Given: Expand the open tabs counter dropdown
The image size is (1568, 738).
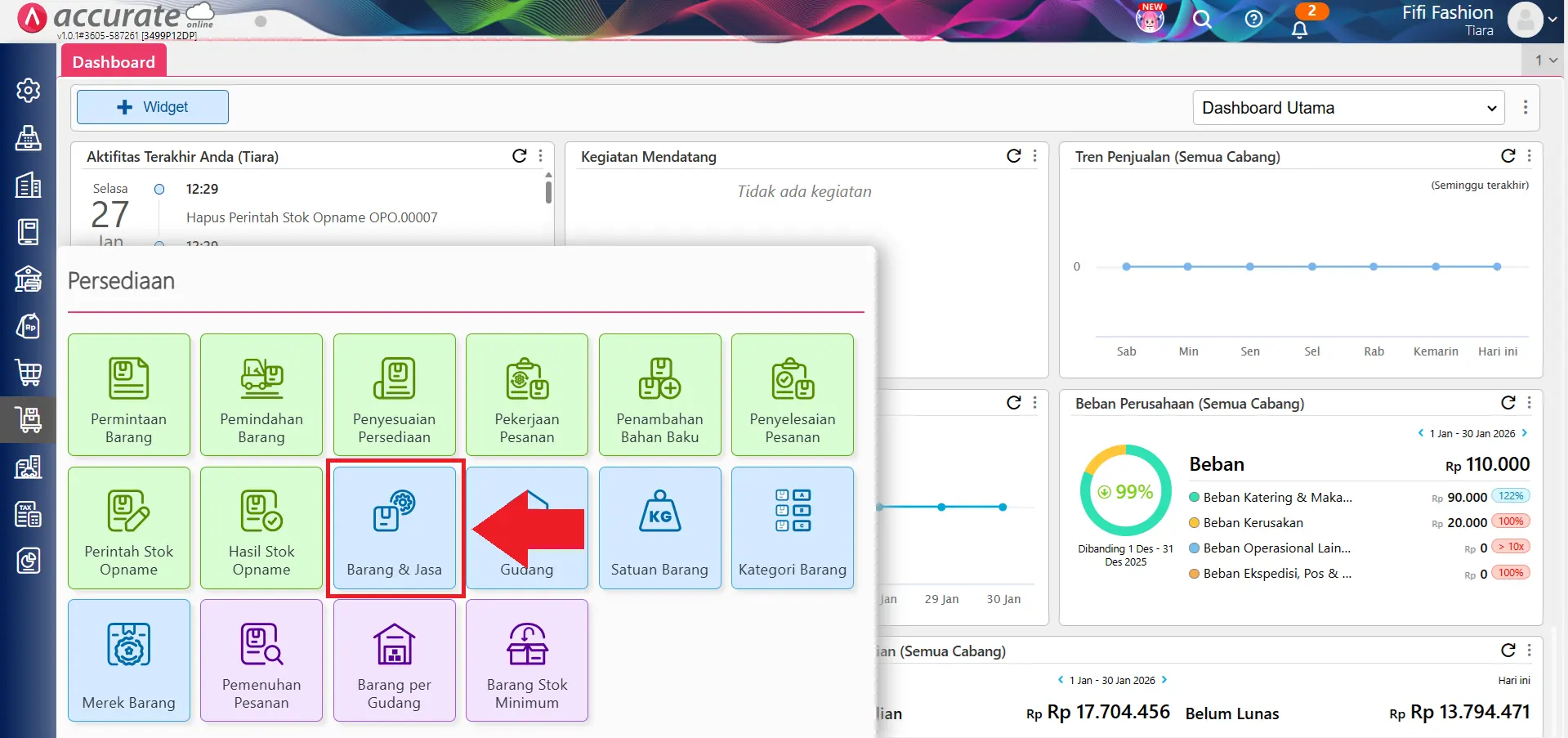Looking at the screenshot, I should [1545, 60].
